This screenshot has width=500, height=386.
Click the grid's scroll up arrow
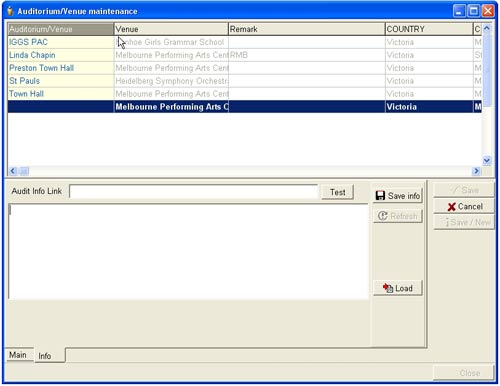pyautogui.click(x=487, y=28)
